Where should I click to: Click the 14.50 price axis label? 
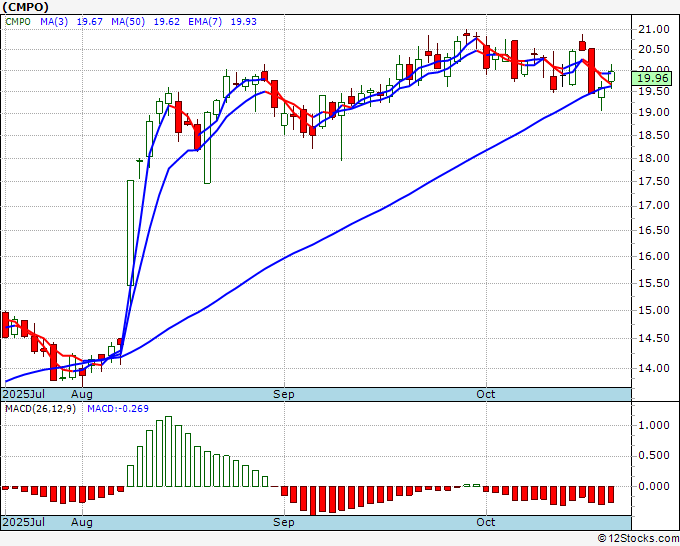[x=654, y=339]
